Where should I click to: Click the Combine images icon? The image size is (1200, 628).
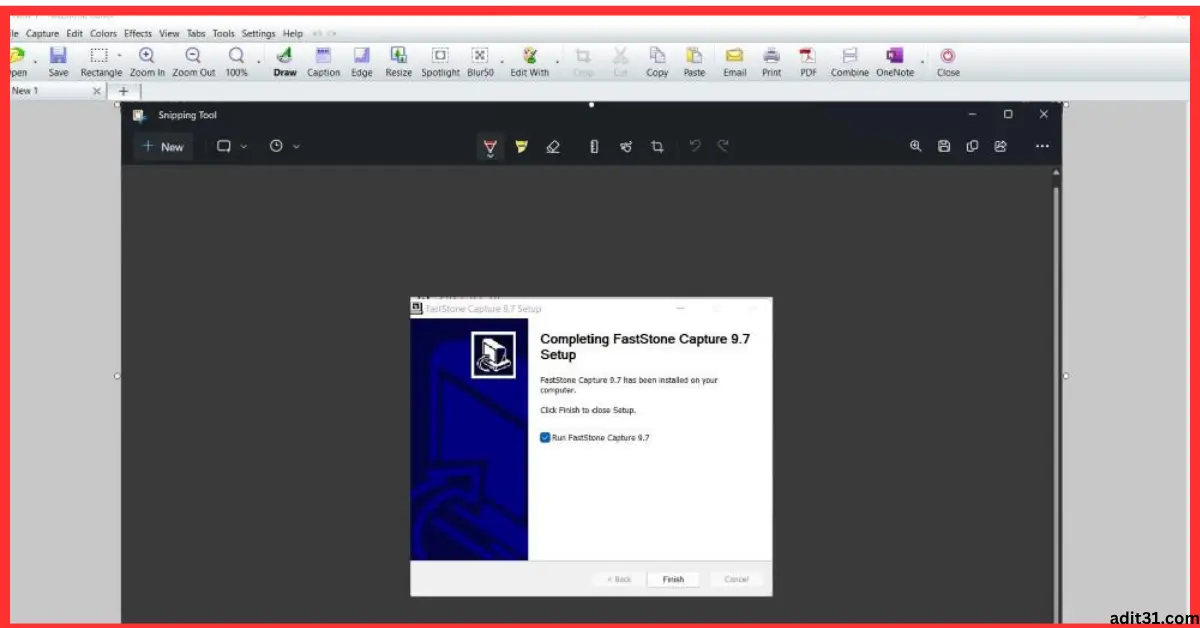[x=850, y=56]
